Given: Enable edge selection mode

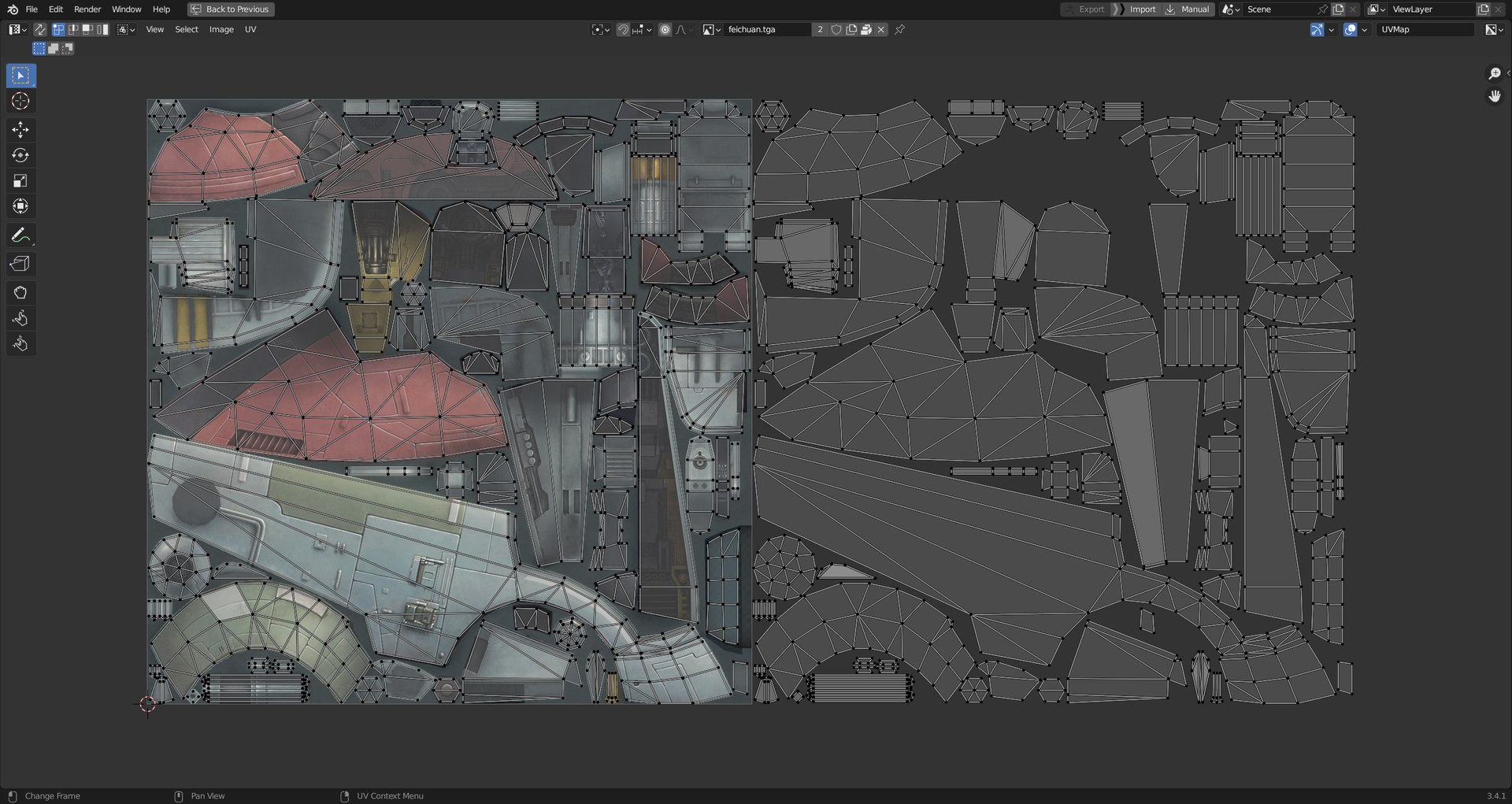Looking at the screenshot, I should pos(73,29).
